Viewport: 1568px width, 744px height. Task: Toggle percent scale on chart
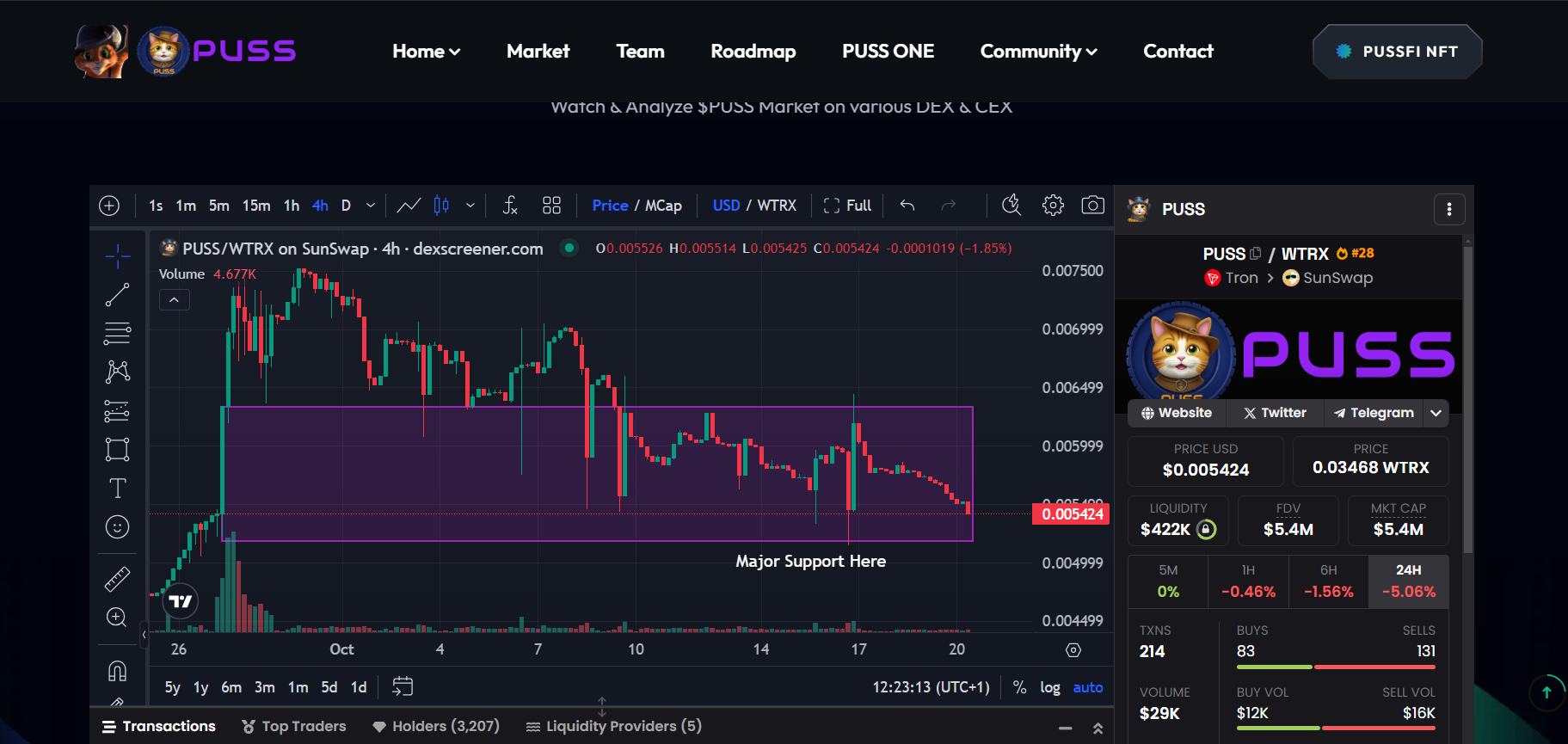pyautogui.click(x=1019, y=687)
